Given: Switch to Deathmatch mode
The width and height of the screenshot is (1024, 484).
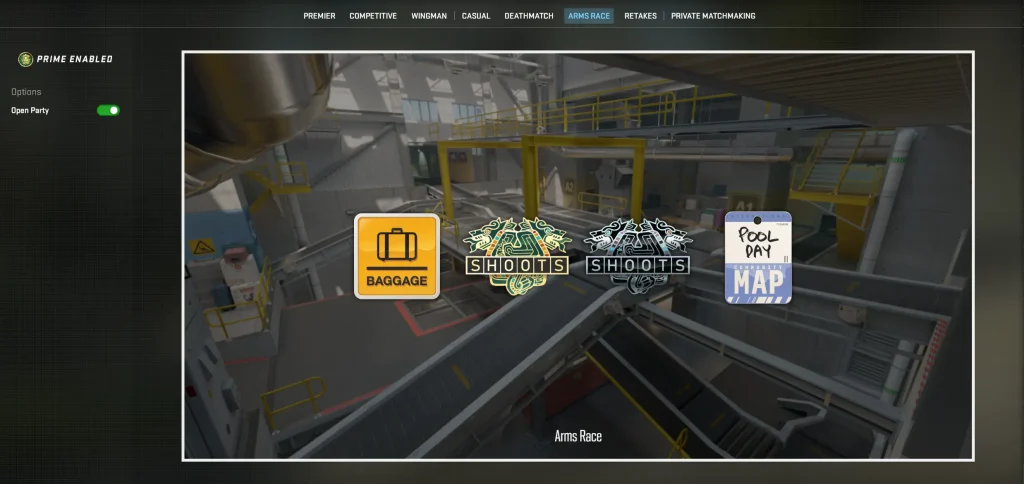Looking at the screenshot, I should pyautogui.click(x=527, y=16).
